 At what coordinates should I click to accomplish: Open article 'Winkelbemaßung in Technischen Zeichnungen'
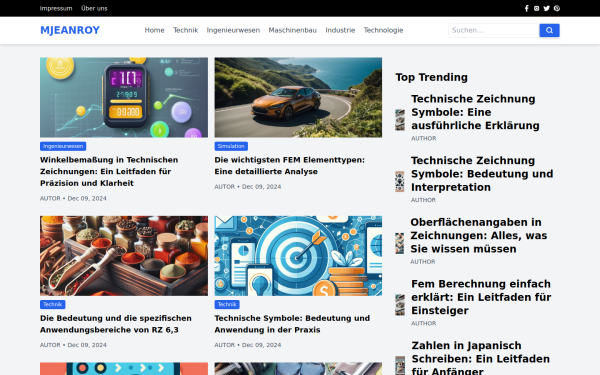(x=109, y=171)
